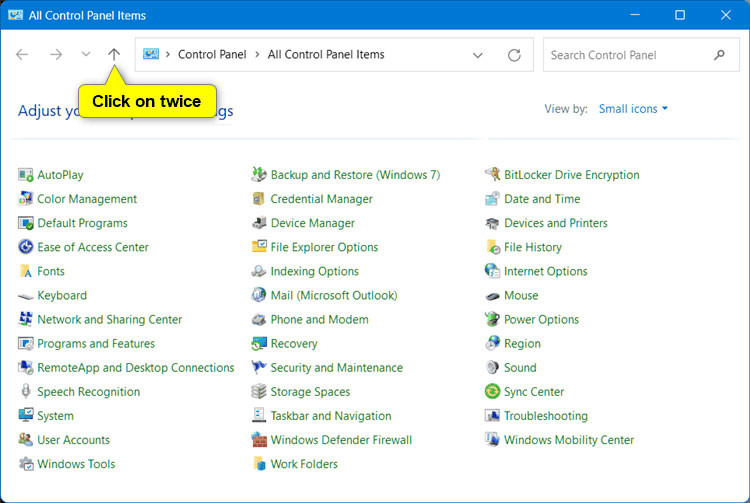
Task: Click the Speech Recognition microphone icon
Action: [x=26, y=392]
